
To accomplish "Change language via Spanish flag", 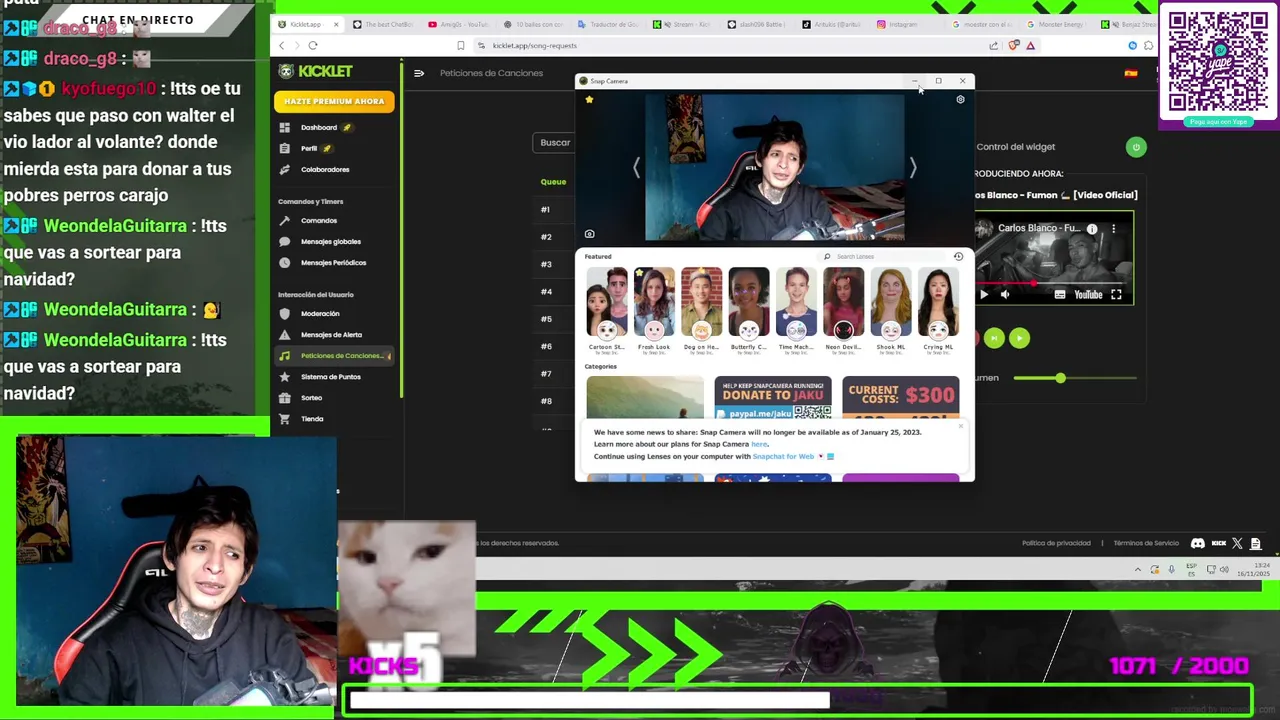I will [1131, 73].
